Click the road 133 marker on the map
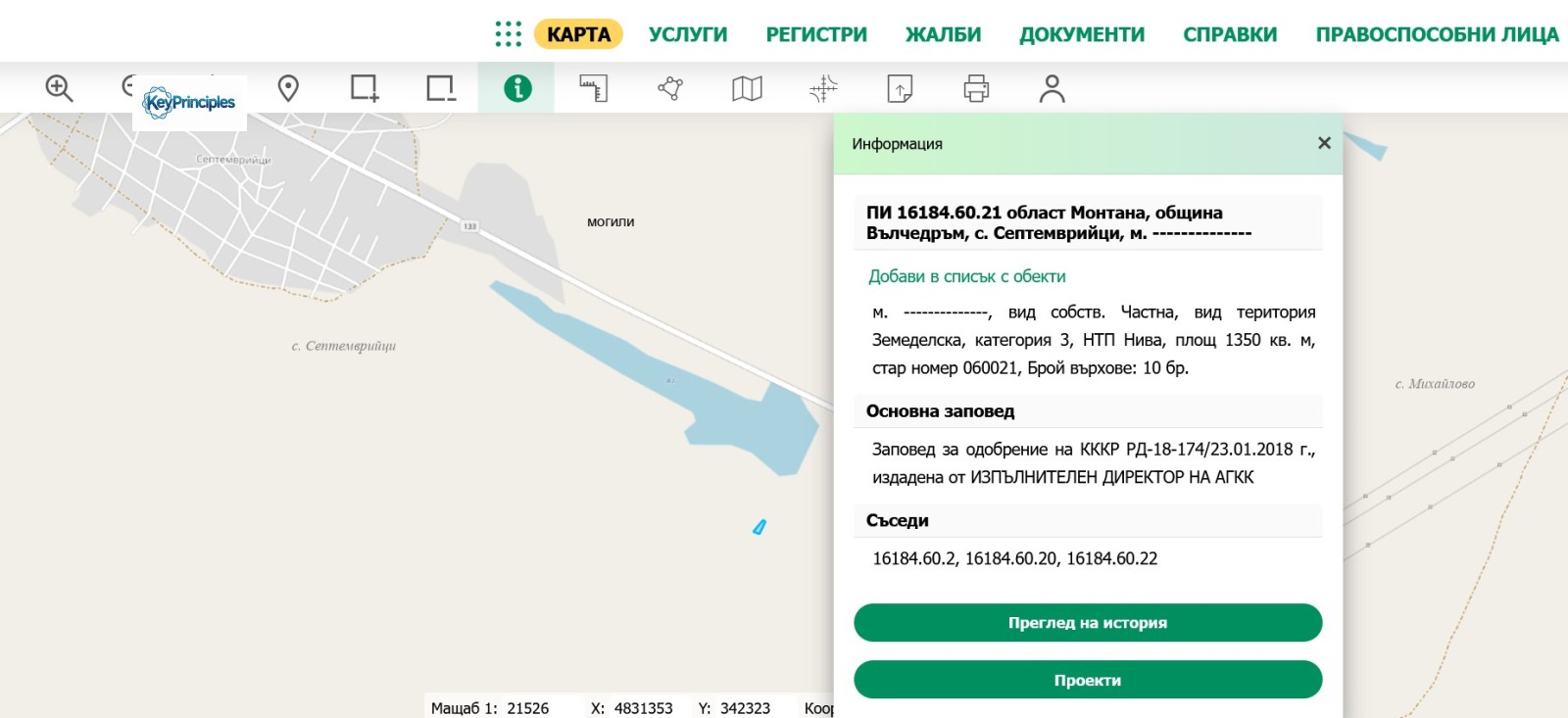 (x=469, y=226)
